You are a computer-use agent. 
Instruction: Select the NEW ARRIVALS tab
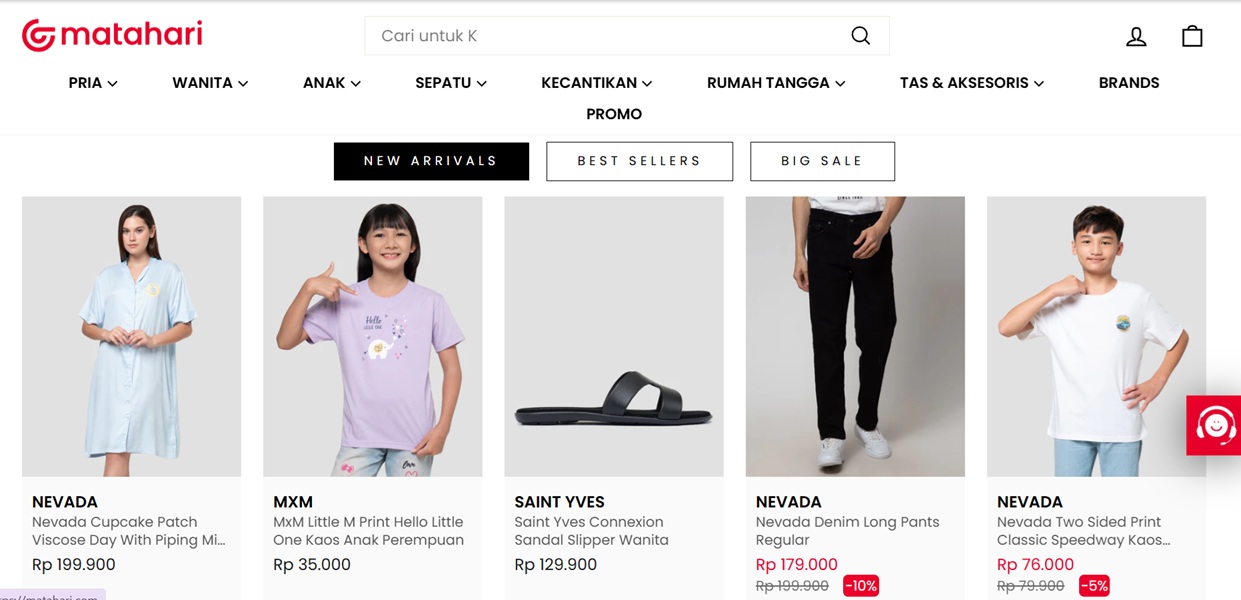(x=431, y=161)
